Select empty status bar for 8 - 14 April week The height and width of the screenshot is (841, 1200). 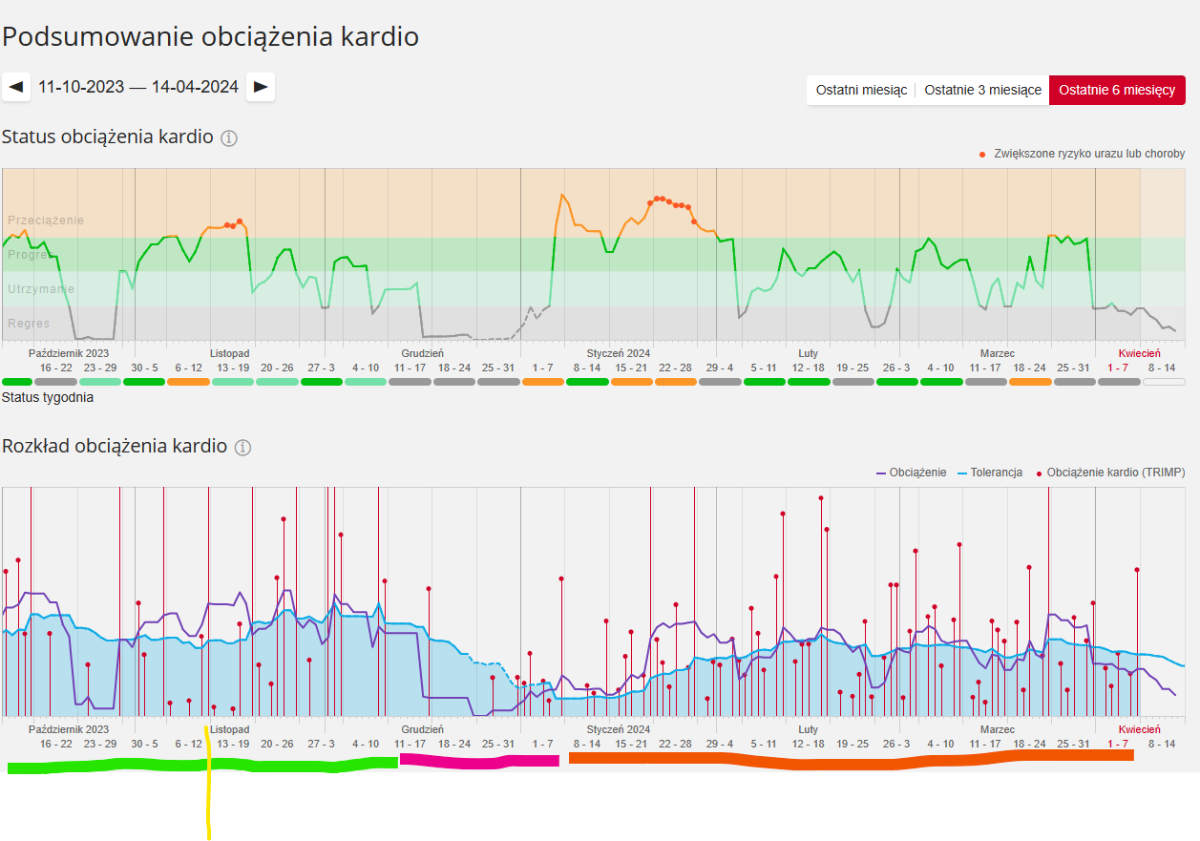point(1163,382)
